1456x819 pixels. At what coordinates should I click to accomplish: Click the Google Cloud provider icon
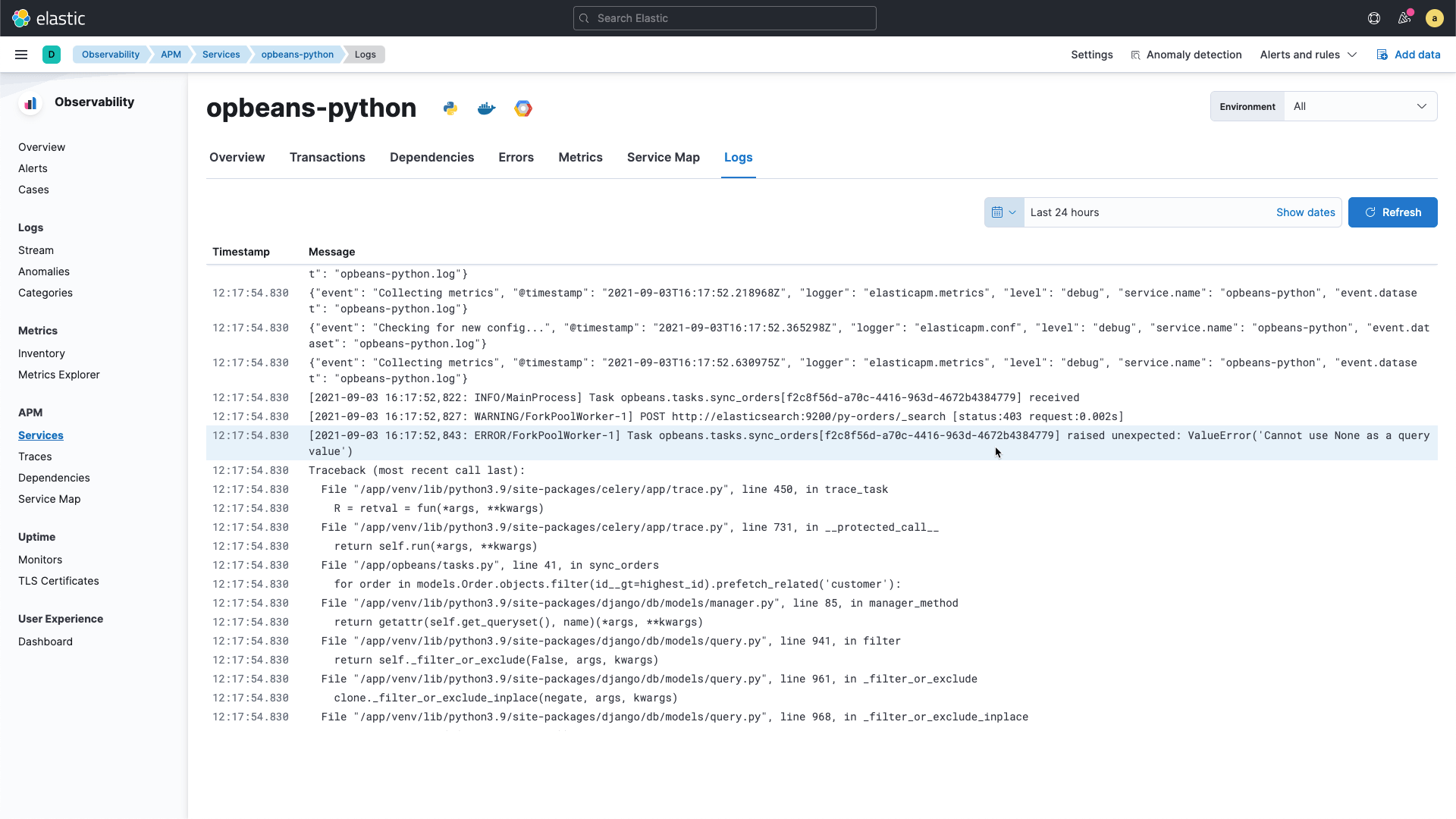(523, 108)
